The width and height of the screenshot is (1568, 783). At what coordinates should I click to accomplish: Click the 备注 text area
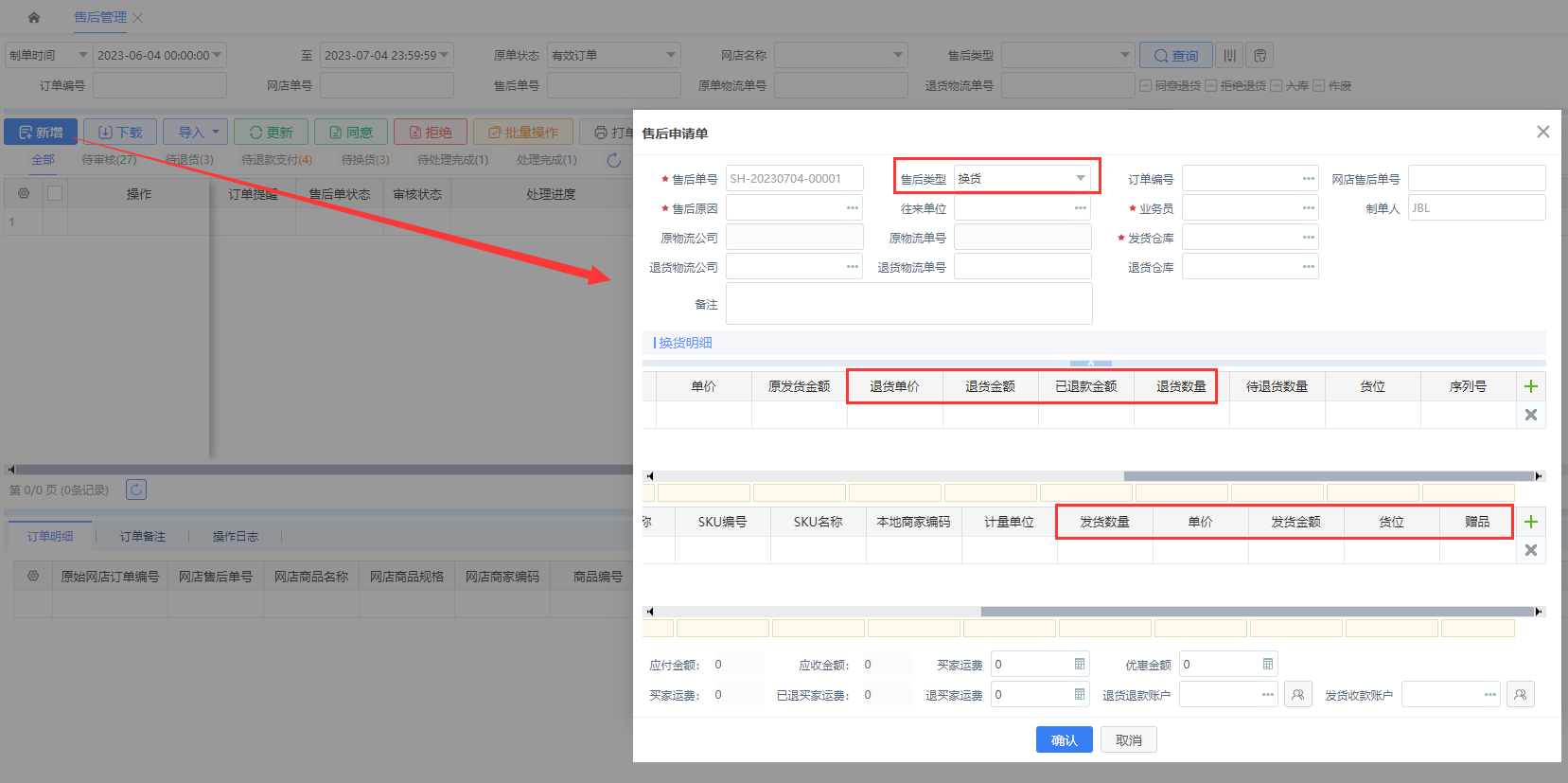909,304
